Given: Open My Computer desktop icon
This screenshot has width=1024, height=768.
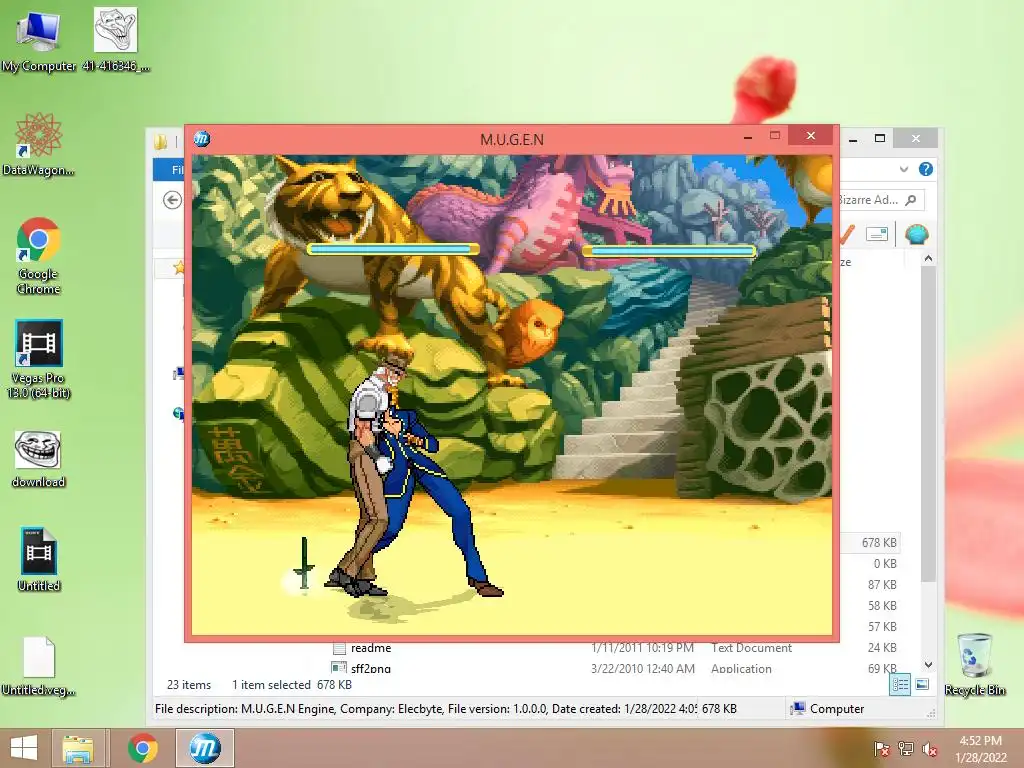Looking at the screenshot, I should [39, 40].
